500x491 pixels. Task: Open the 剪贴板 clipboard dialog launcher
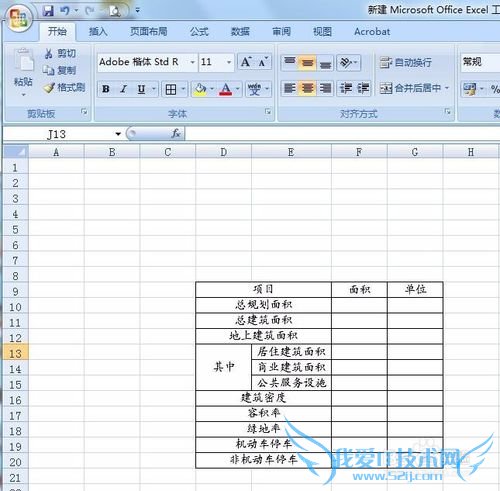click(x=84, y=112)
